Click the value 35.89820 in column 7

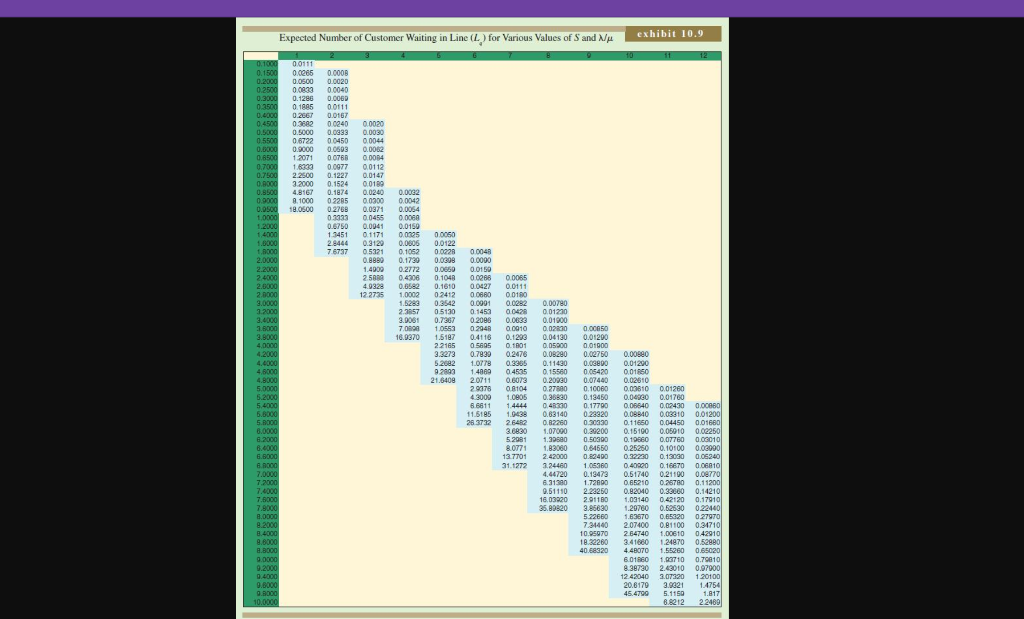[x=551, y=508]
